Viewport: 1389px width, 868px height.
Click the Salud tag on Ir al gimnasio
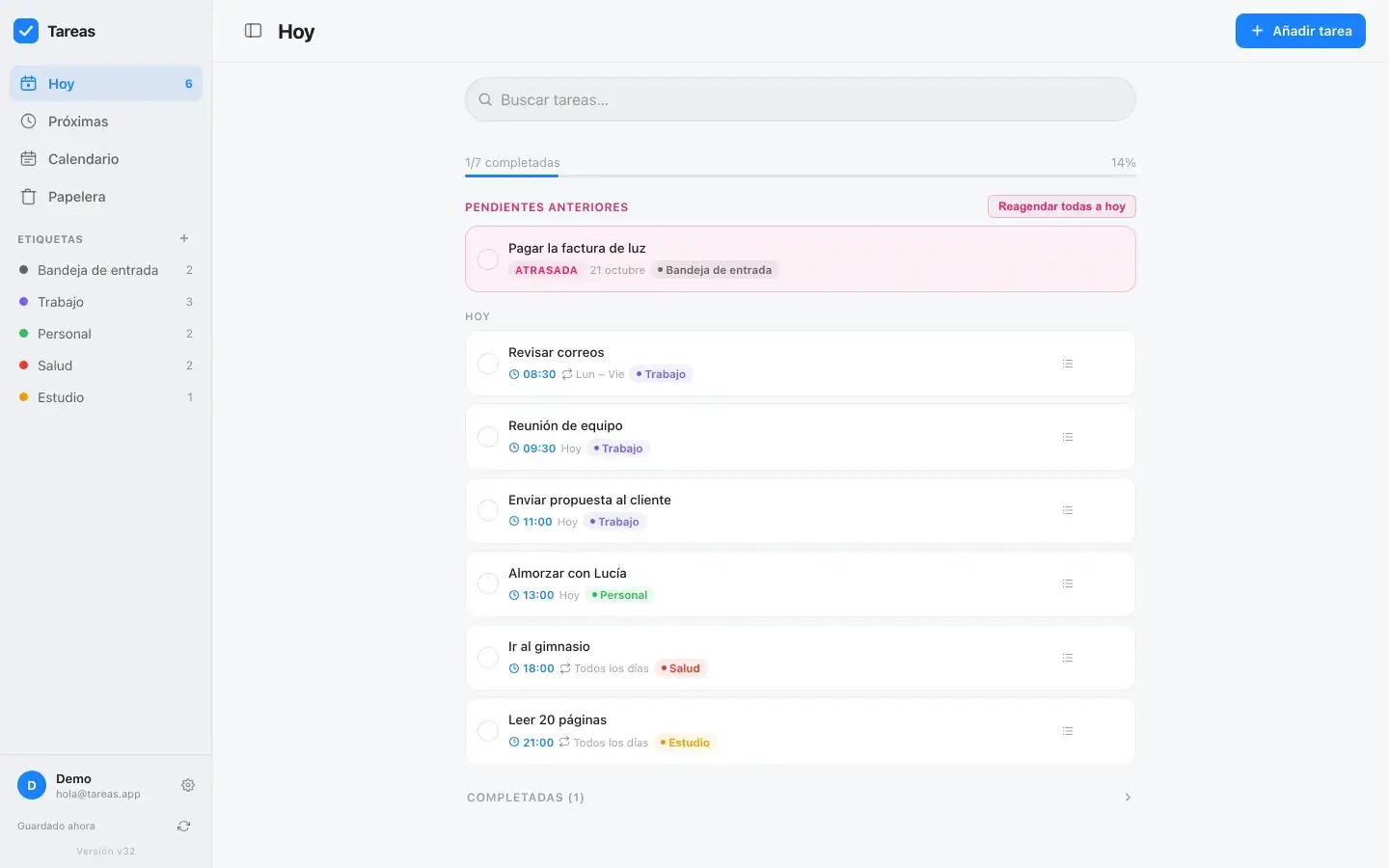[x=681, y=668]
